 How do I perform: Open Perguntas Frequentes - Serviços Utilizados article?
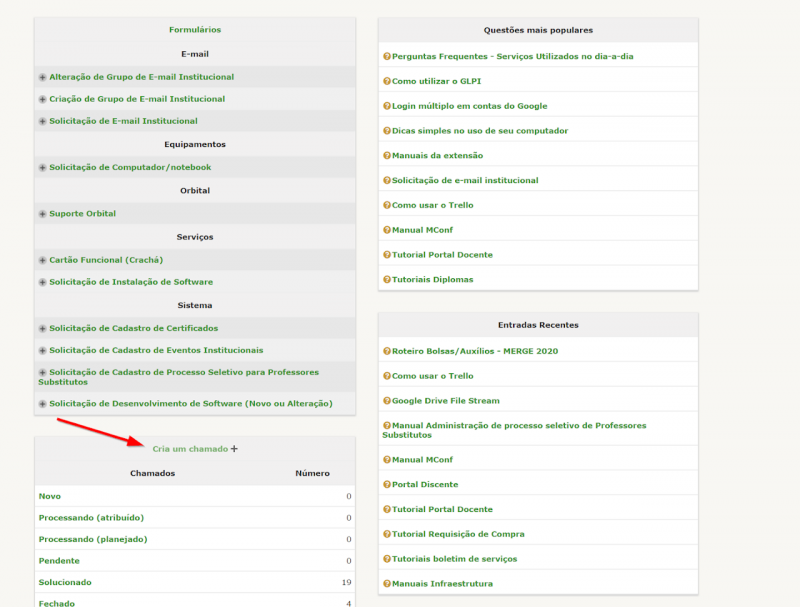pyautogui.click(x=512, y=57)
